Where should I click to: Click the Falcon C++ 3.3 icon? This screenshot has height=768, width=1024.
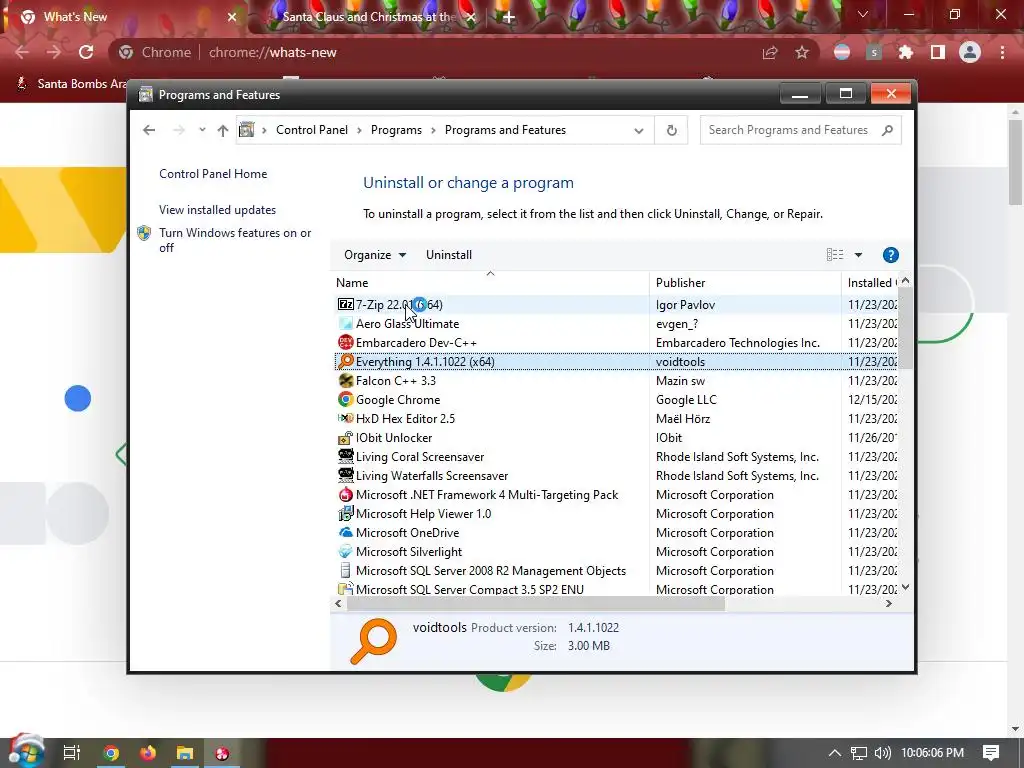click(x=345, y=380)
